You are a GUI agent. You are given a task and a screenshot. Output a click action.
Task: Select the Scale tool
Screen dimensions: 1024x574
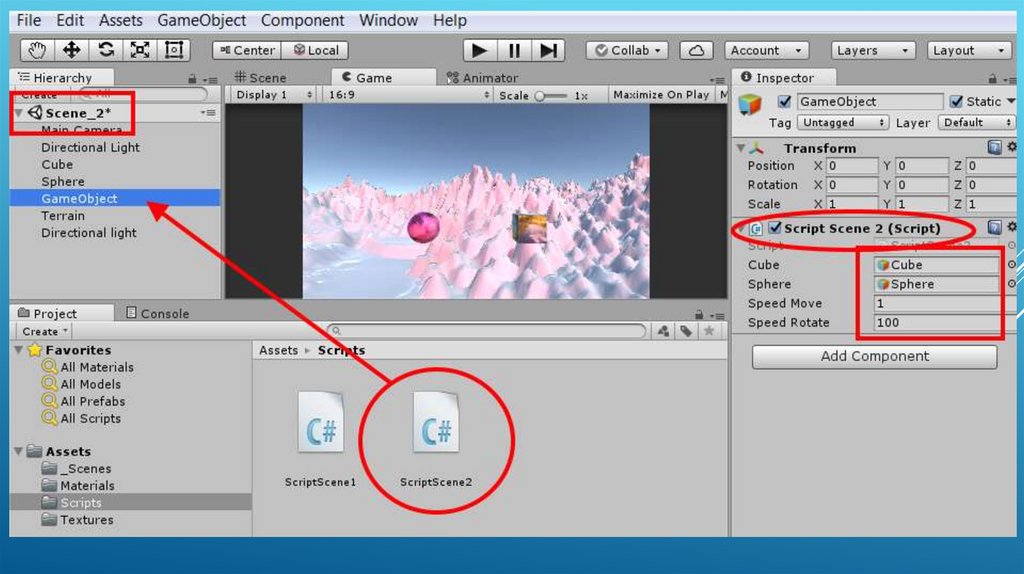point(140,50)
